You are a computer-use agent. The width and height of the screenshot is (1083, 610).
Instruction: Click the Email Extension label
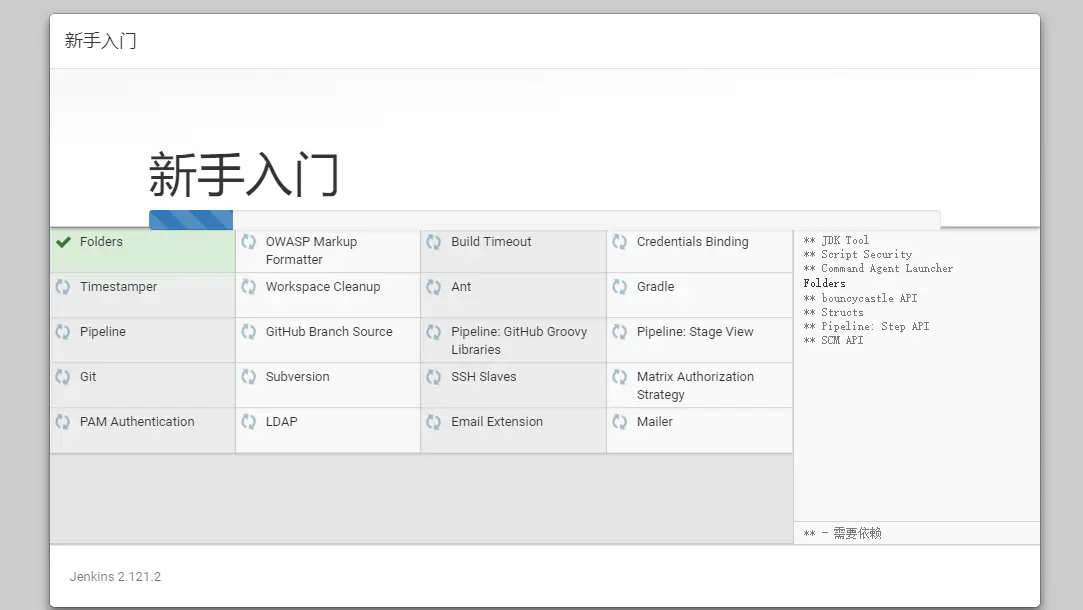[x=497, y=421]
